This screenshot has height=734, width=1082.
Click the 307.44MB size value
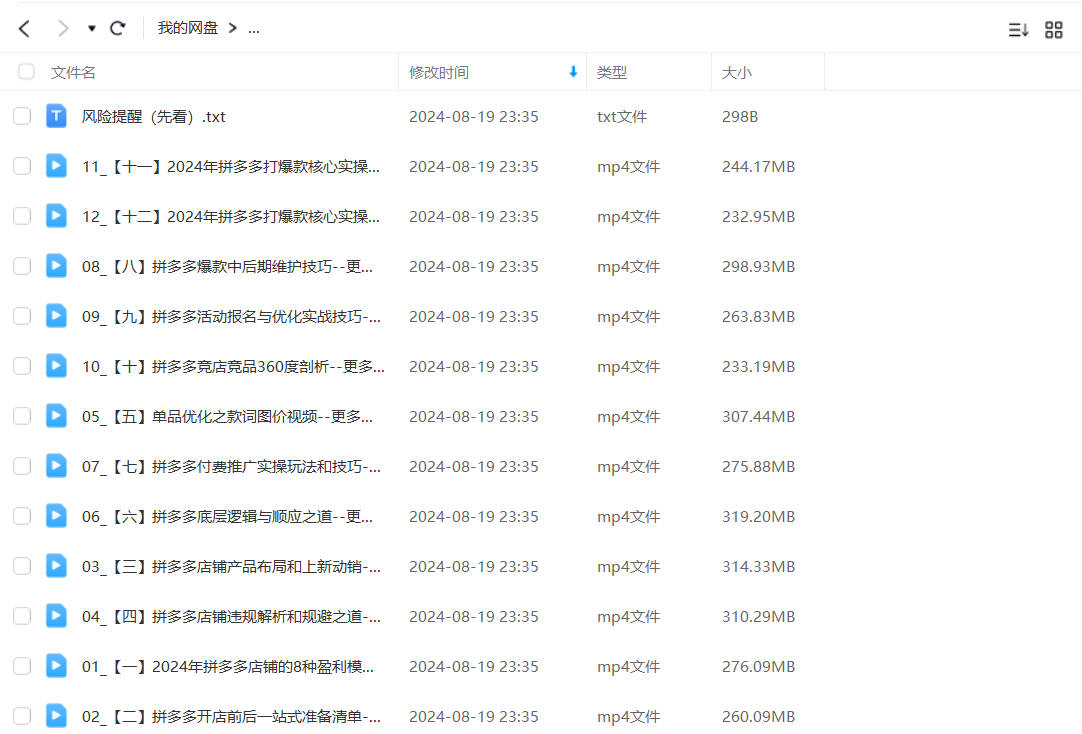point(758,417)
